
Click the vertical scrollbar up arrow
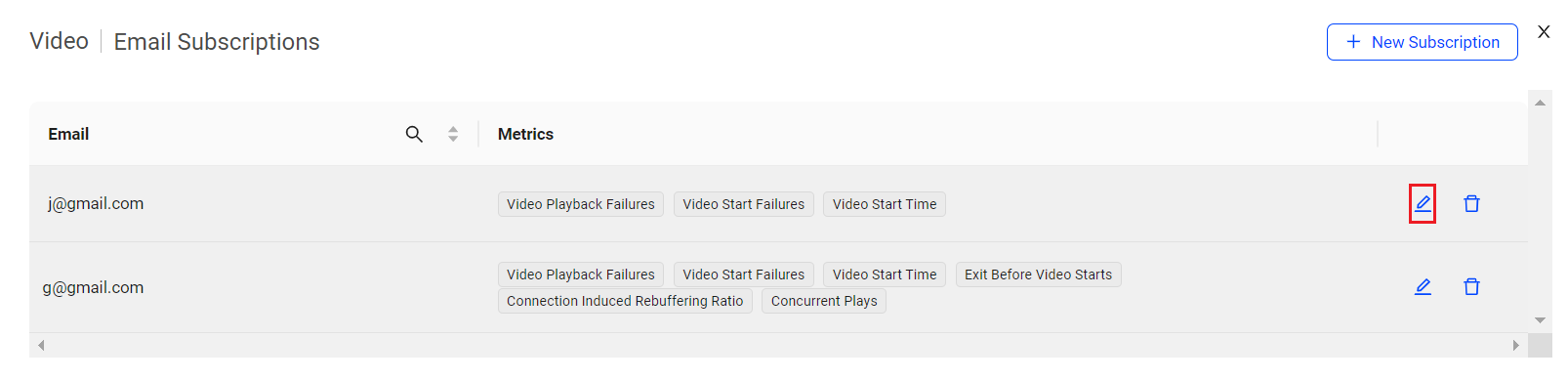1540,103
